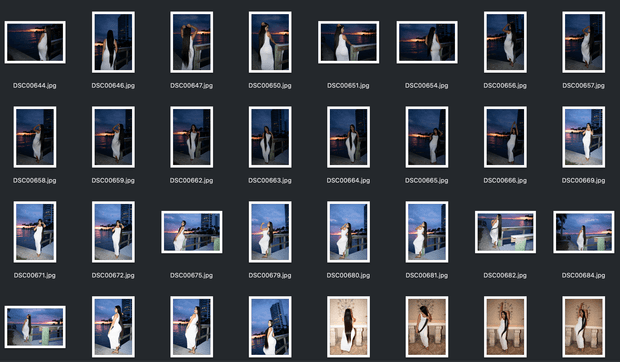This screenshot has height=362, width=620.
Task: Choose the DSC00654.jpg photo thumbnail
Action: [427, 42]
